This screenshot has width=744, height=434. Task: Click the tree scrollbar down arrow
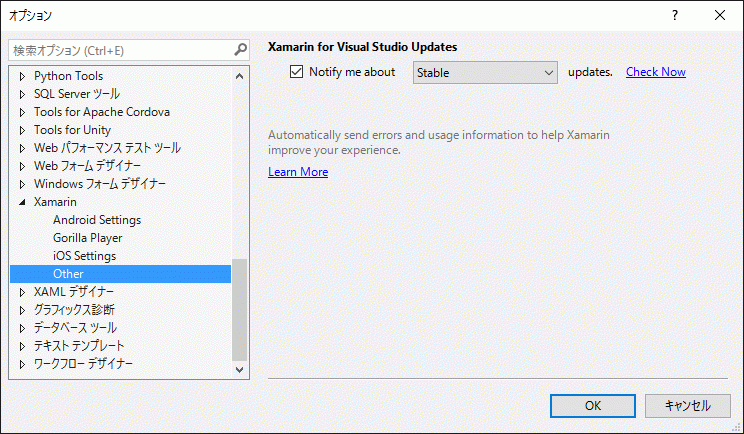click(240, 369)
